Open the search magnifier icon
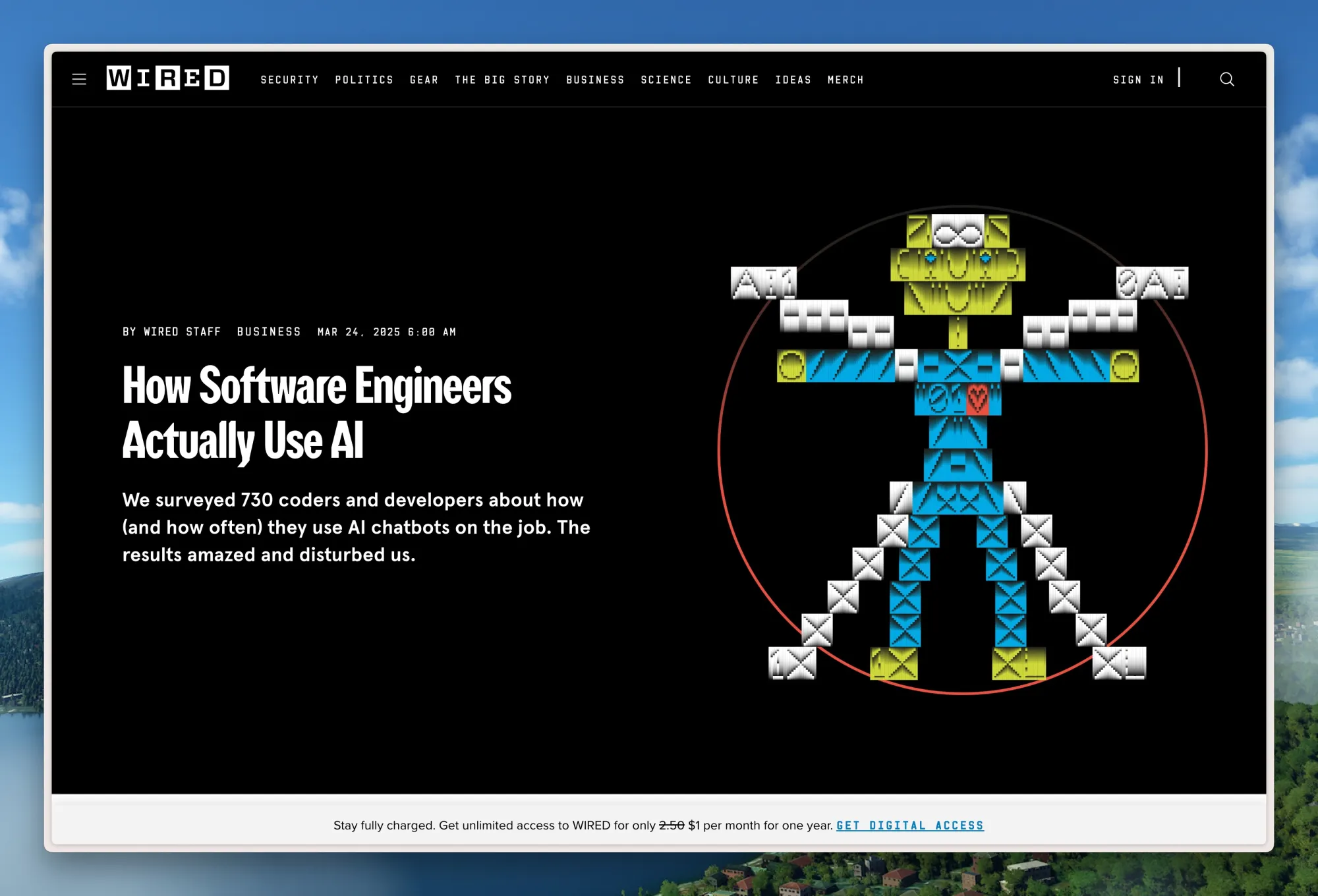Image resolution: width=1318 pixels, height=896 pixels. (x=1226, y=80)
